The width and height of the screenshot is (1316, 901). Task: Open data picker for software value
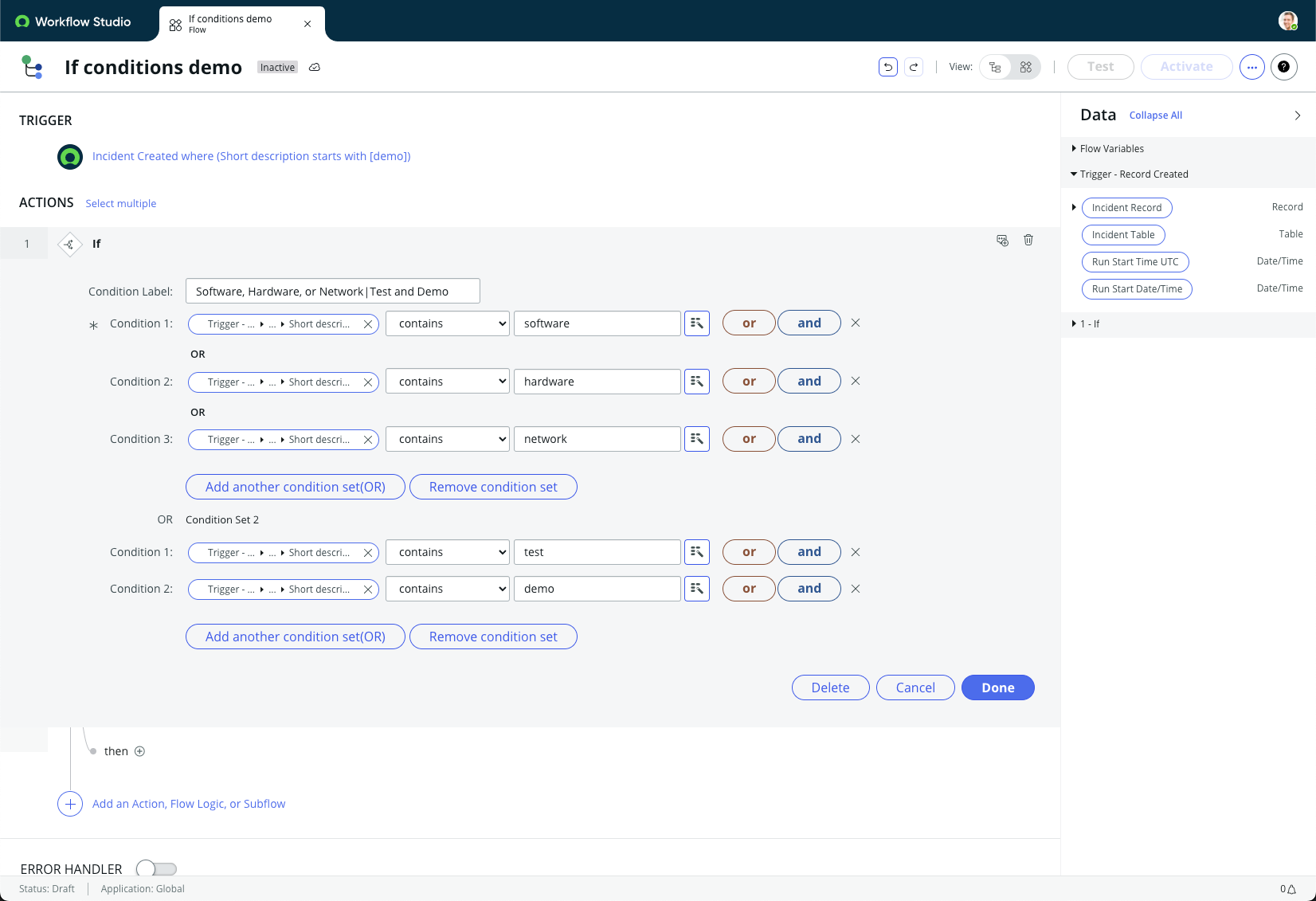point(697,323)
